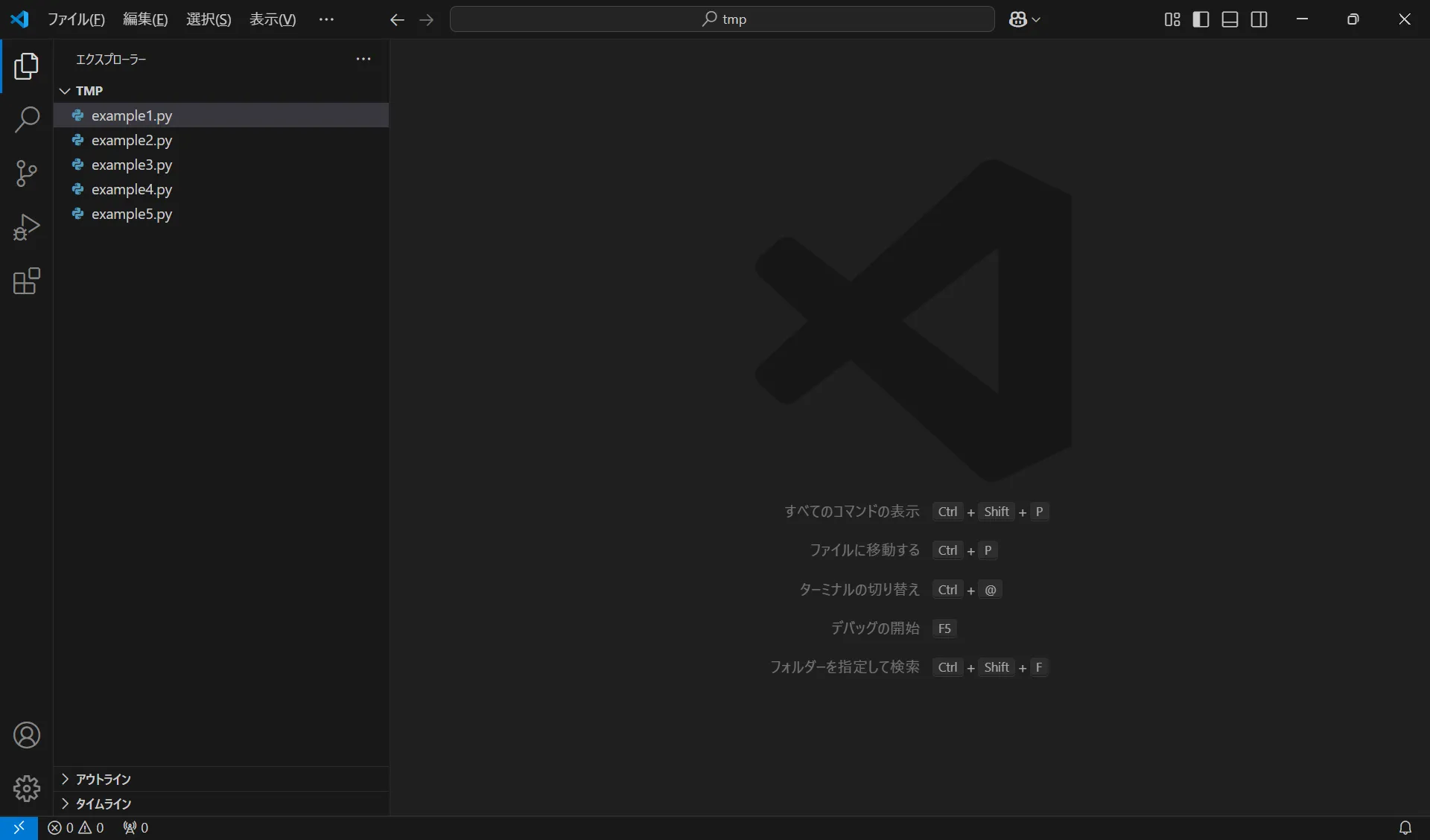Click the すべてのコマンドの表示 hint text

point(851,512)
